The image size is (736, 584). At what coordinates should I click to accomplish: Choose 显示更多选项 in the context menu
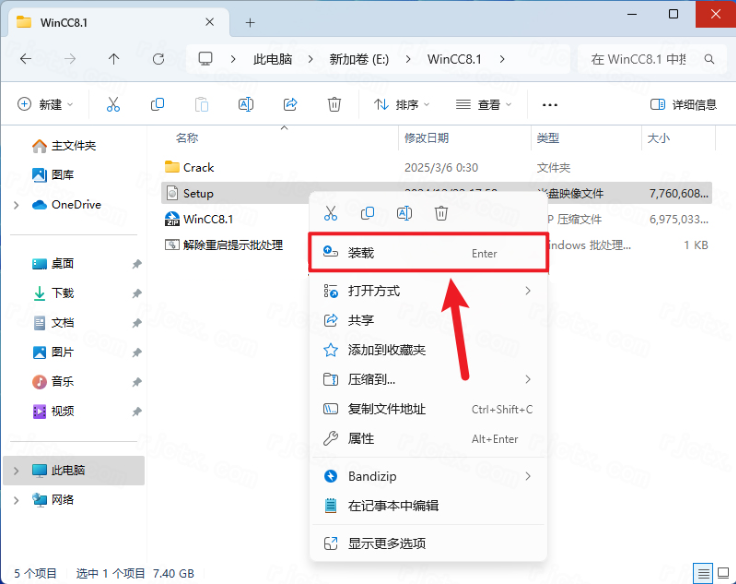coord(428,544)
